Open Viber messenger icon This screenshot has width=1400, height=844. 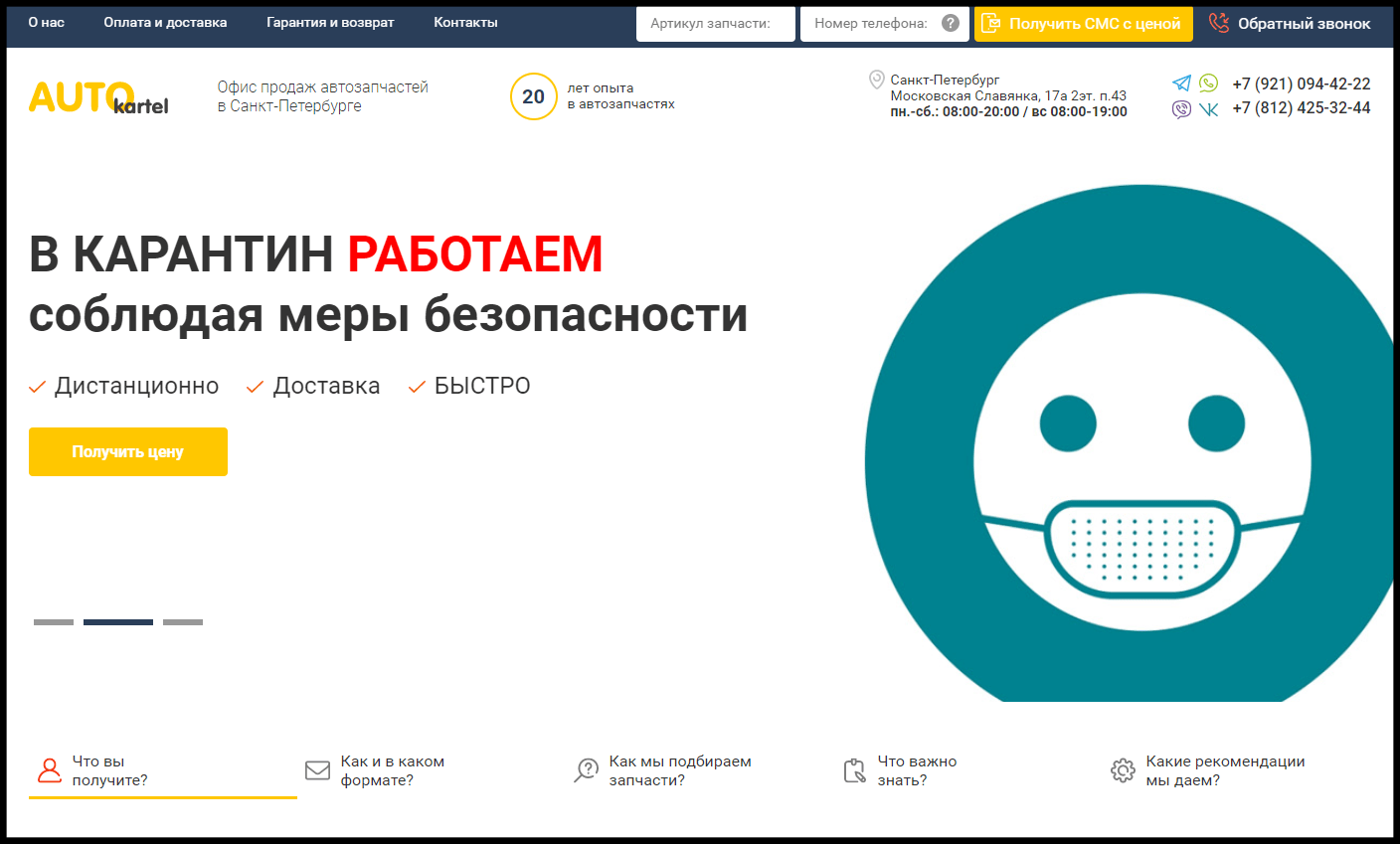[x=1181, y=109]
